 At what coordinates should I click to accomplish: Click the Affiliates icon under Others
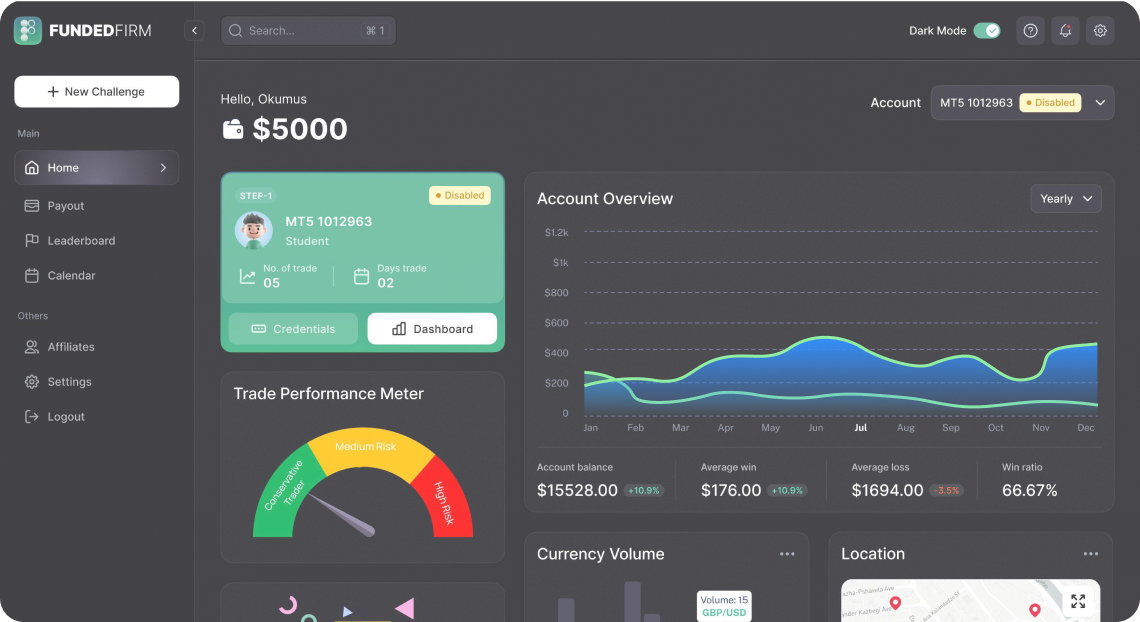point(32,346)
